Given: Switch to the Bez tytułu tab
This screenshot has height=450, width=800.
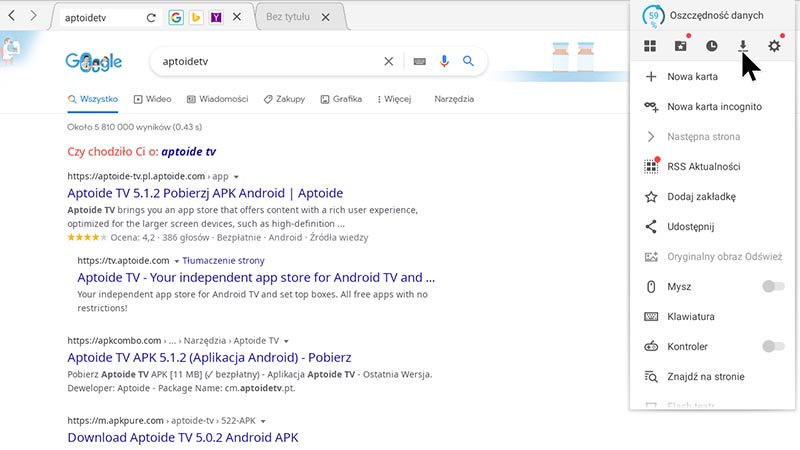Looking at the screenshot, I should tap(288, 17).
